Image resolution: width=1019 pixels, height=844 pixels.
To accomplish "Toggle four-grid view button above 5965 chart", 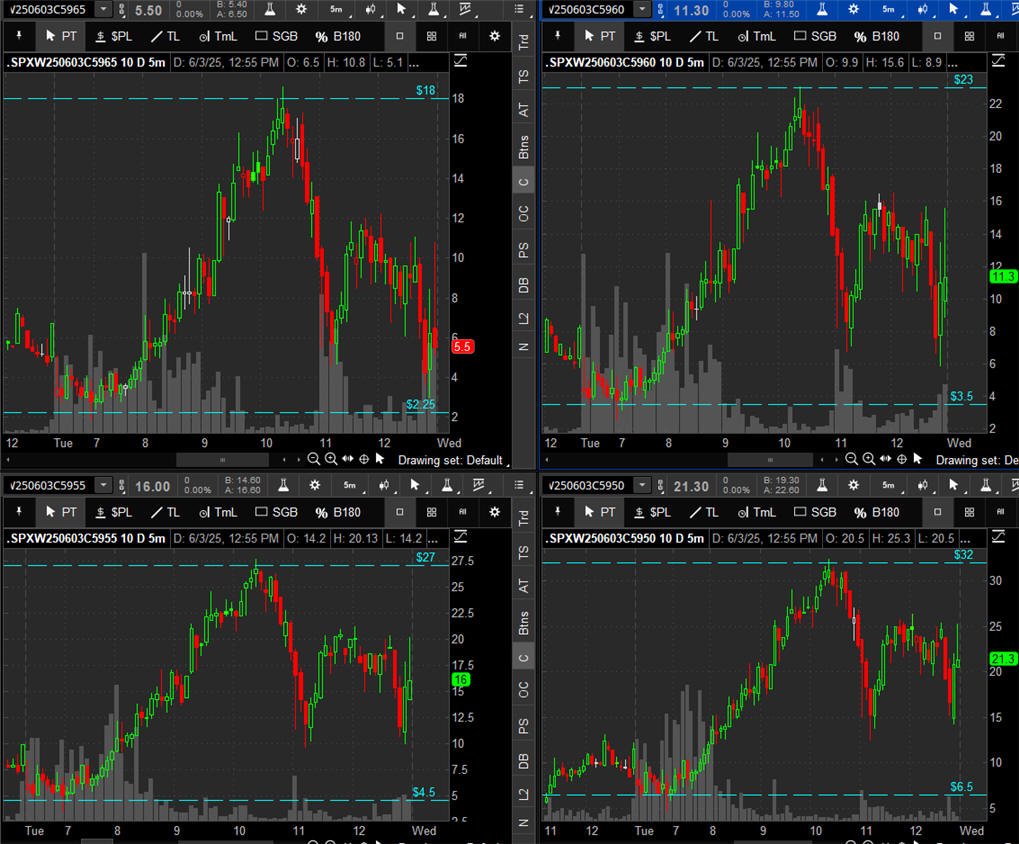I will (432, 36).
